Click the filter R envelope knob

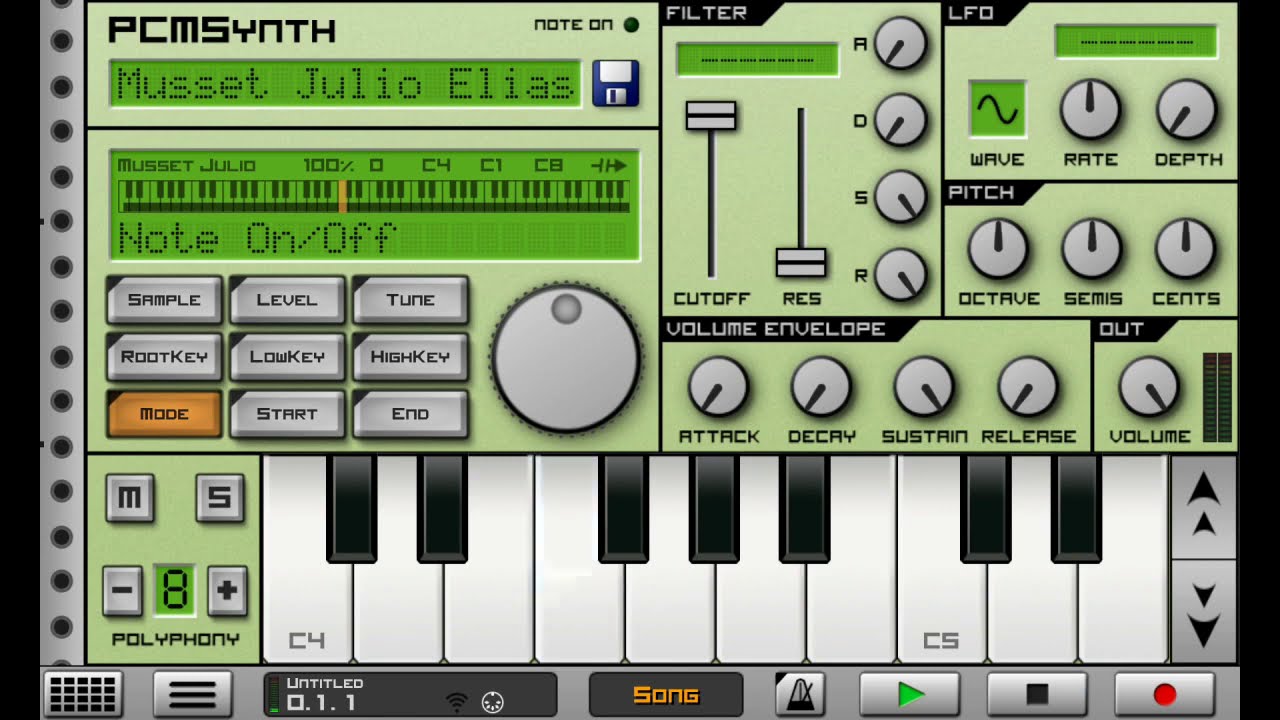coord(901,273)
